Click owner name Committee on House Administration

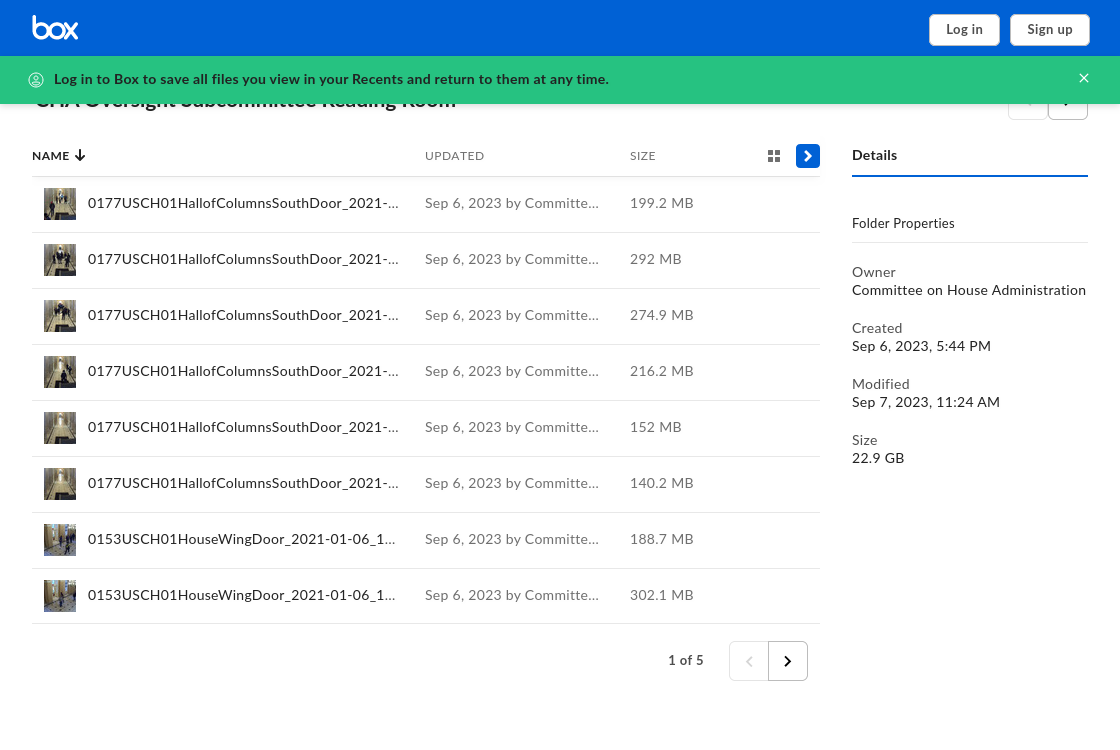tap(969, 290)
